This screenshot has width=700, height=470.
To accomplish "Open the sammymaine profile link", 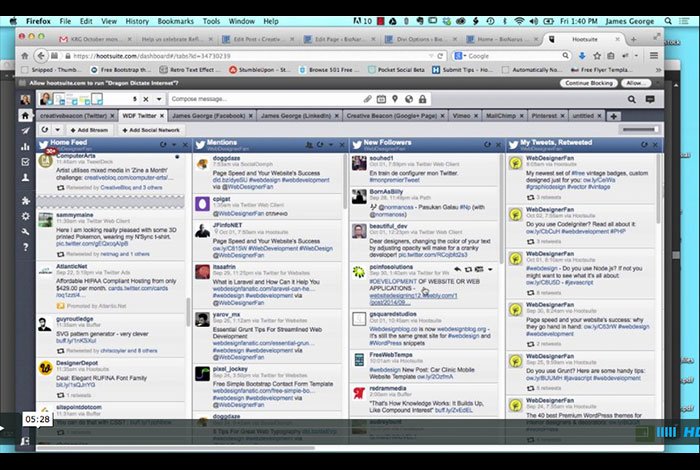I will (x=75, y=215).
